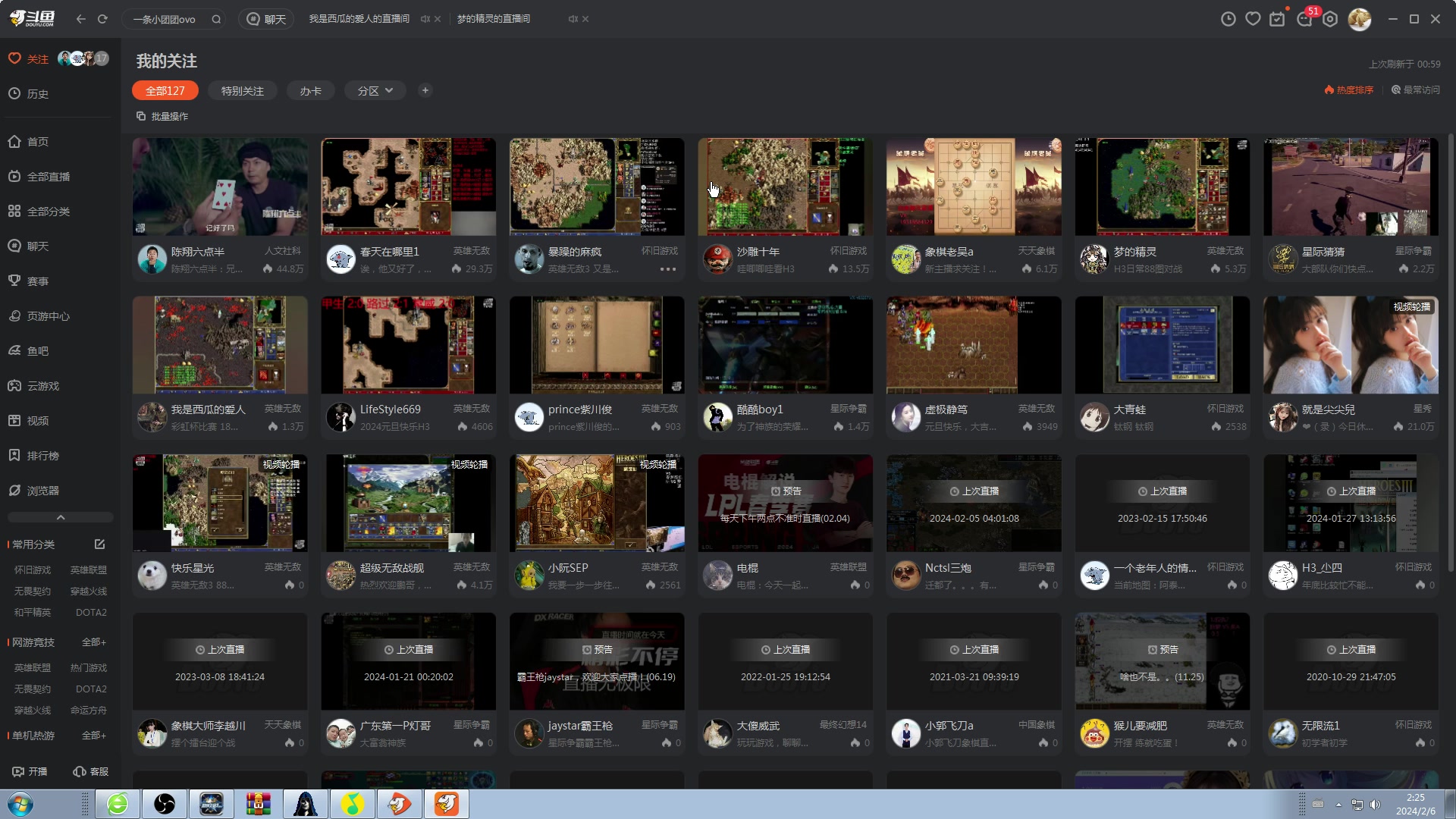Open messages icon with 51 badge
The image size is (1456, 819).
1305,19
